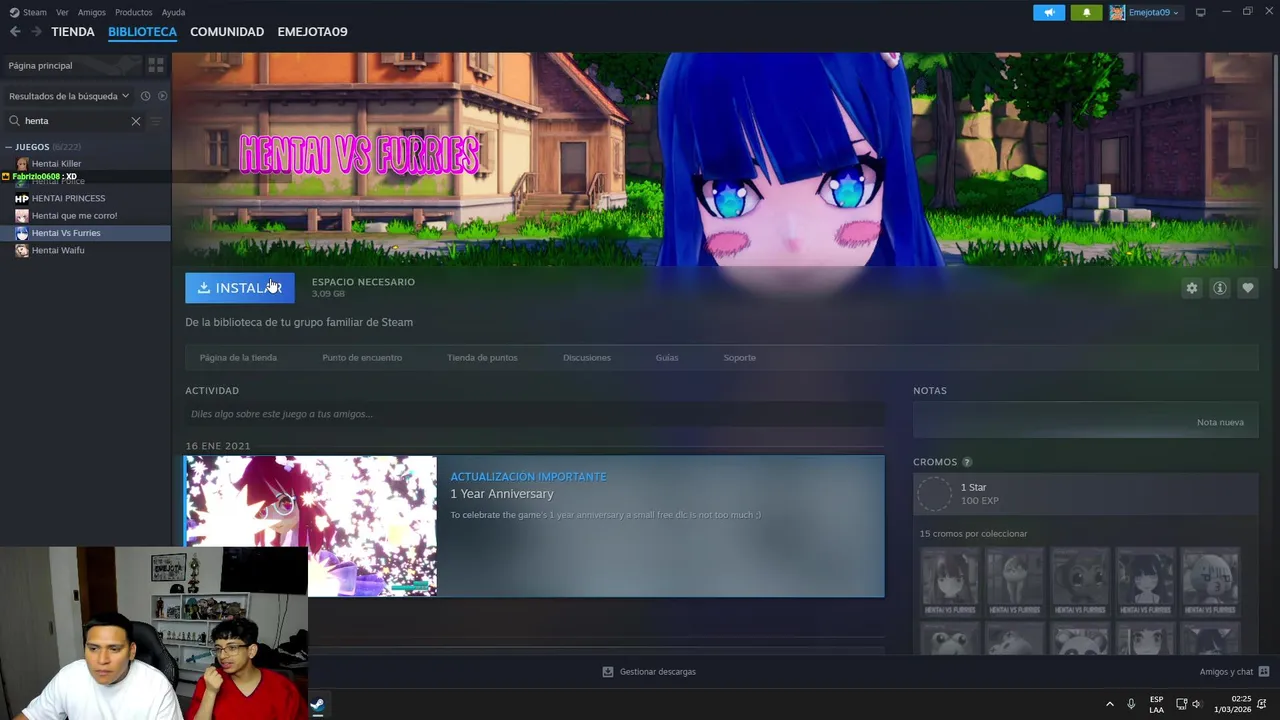The height and width of the screenshot is (720, 1280).
Task: Open Página de la tienda link
Action: [238, 357]
